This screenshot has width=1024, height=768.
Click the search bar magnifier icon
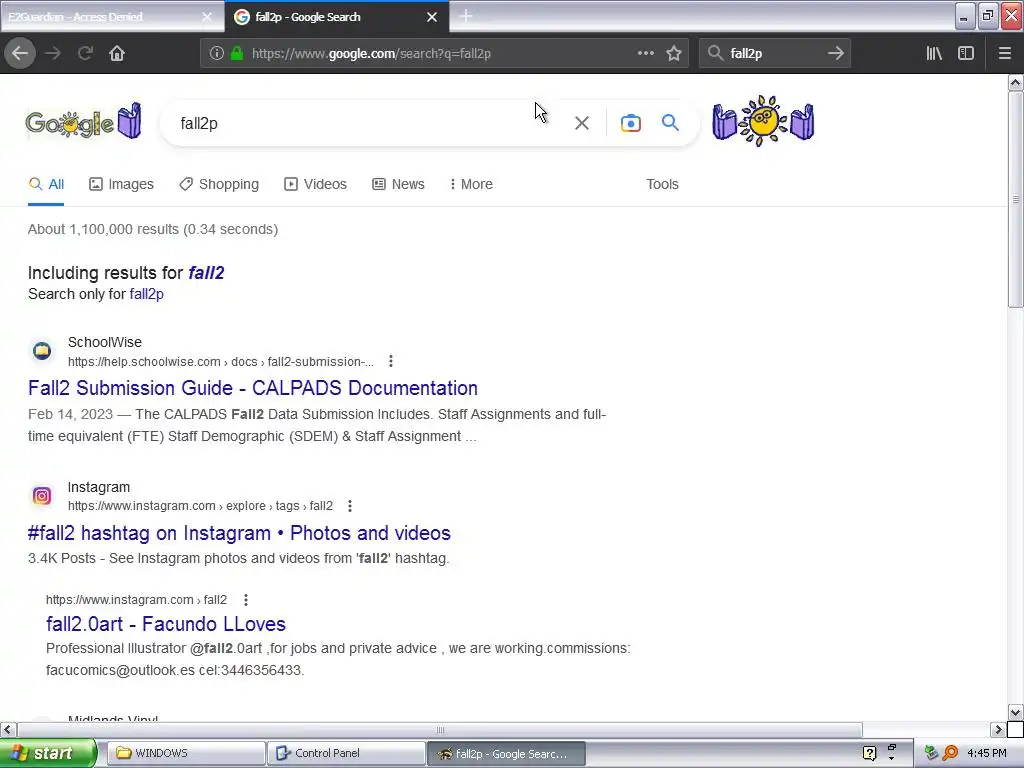715,54
